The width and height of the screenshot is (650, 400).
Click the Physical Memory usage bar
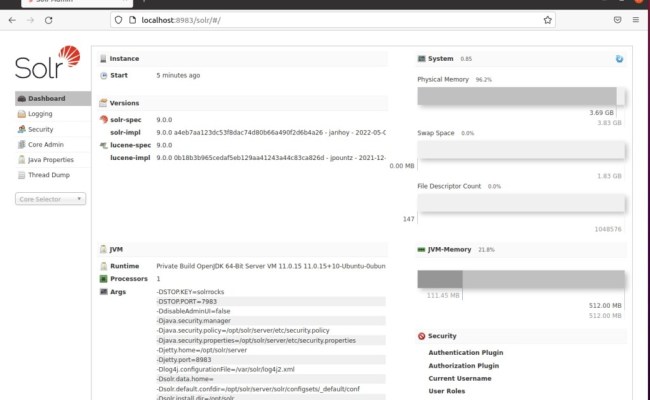521,96
